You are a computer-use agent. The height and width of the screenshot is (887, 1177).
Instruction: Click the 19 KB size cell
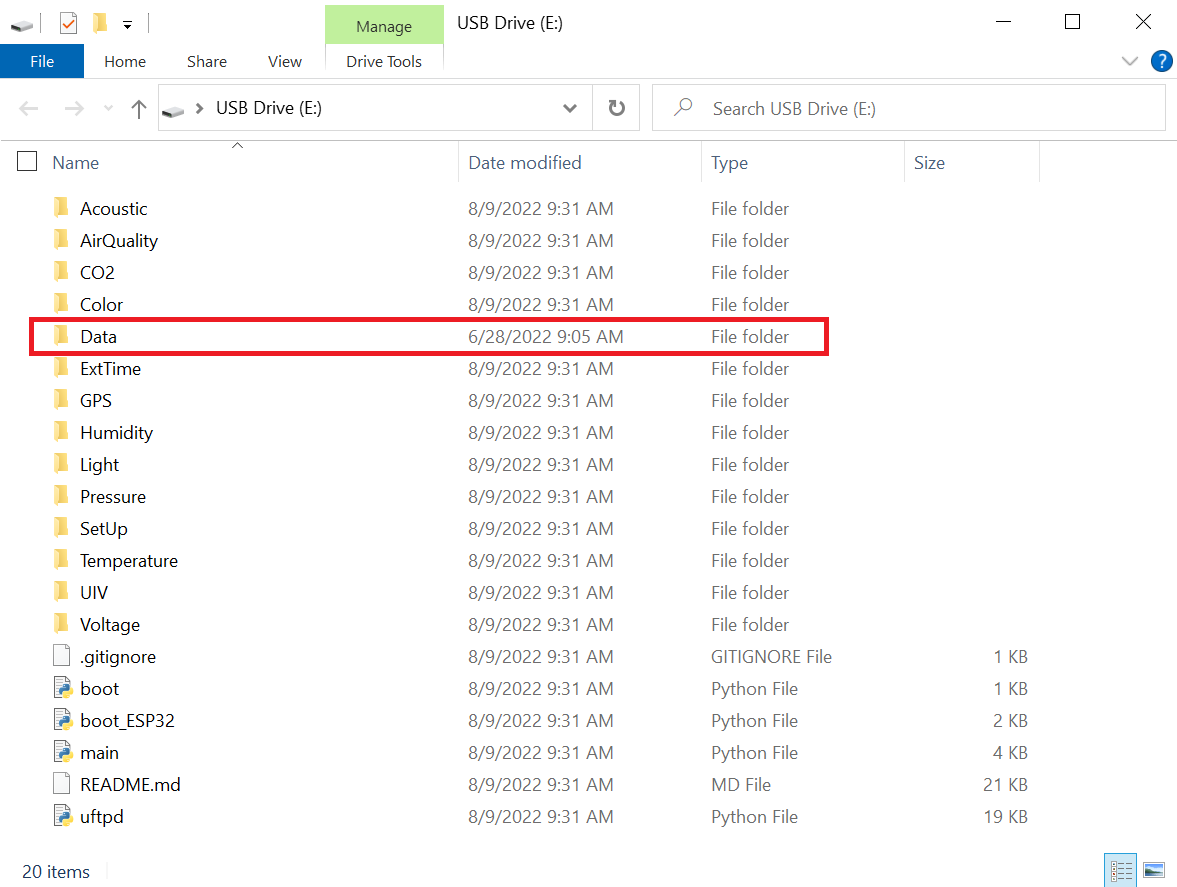[1005, 816]
